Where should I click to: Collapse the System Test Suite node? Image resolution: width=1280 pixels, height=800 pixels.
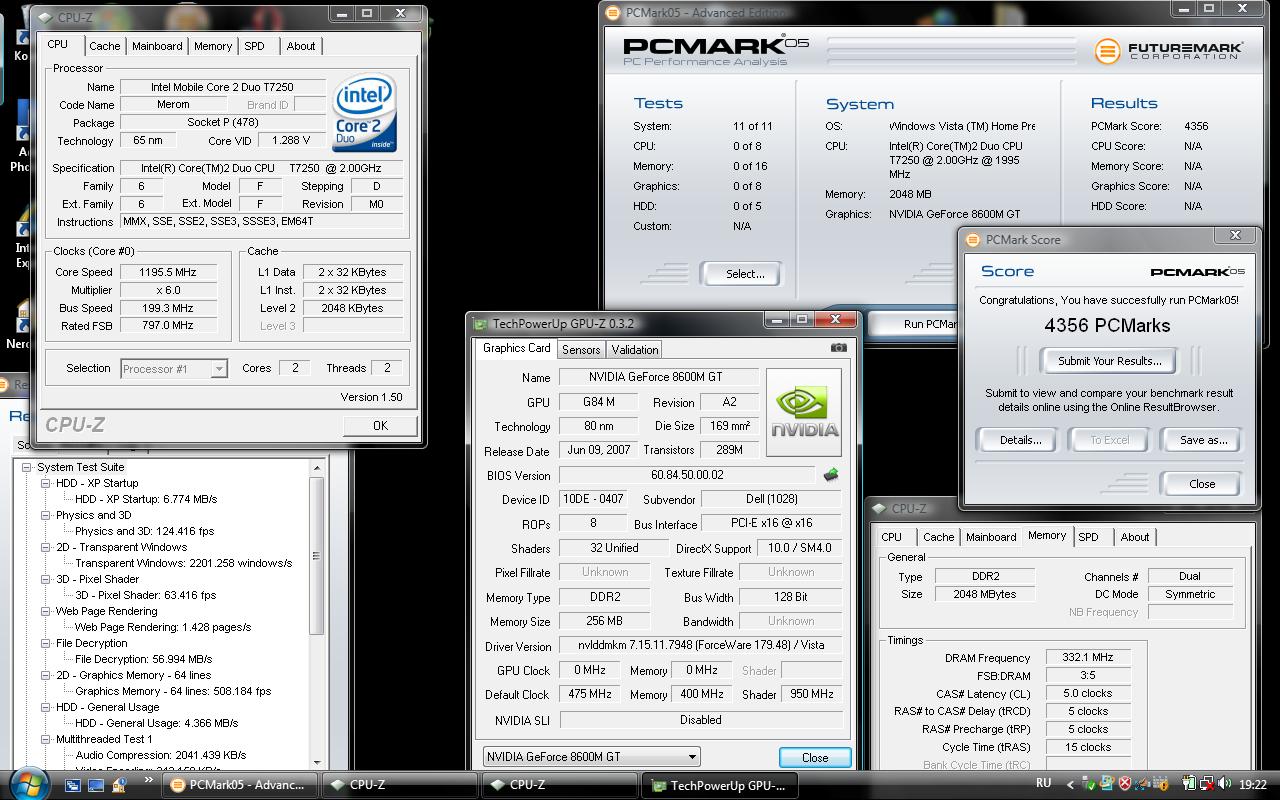[28, 467]
